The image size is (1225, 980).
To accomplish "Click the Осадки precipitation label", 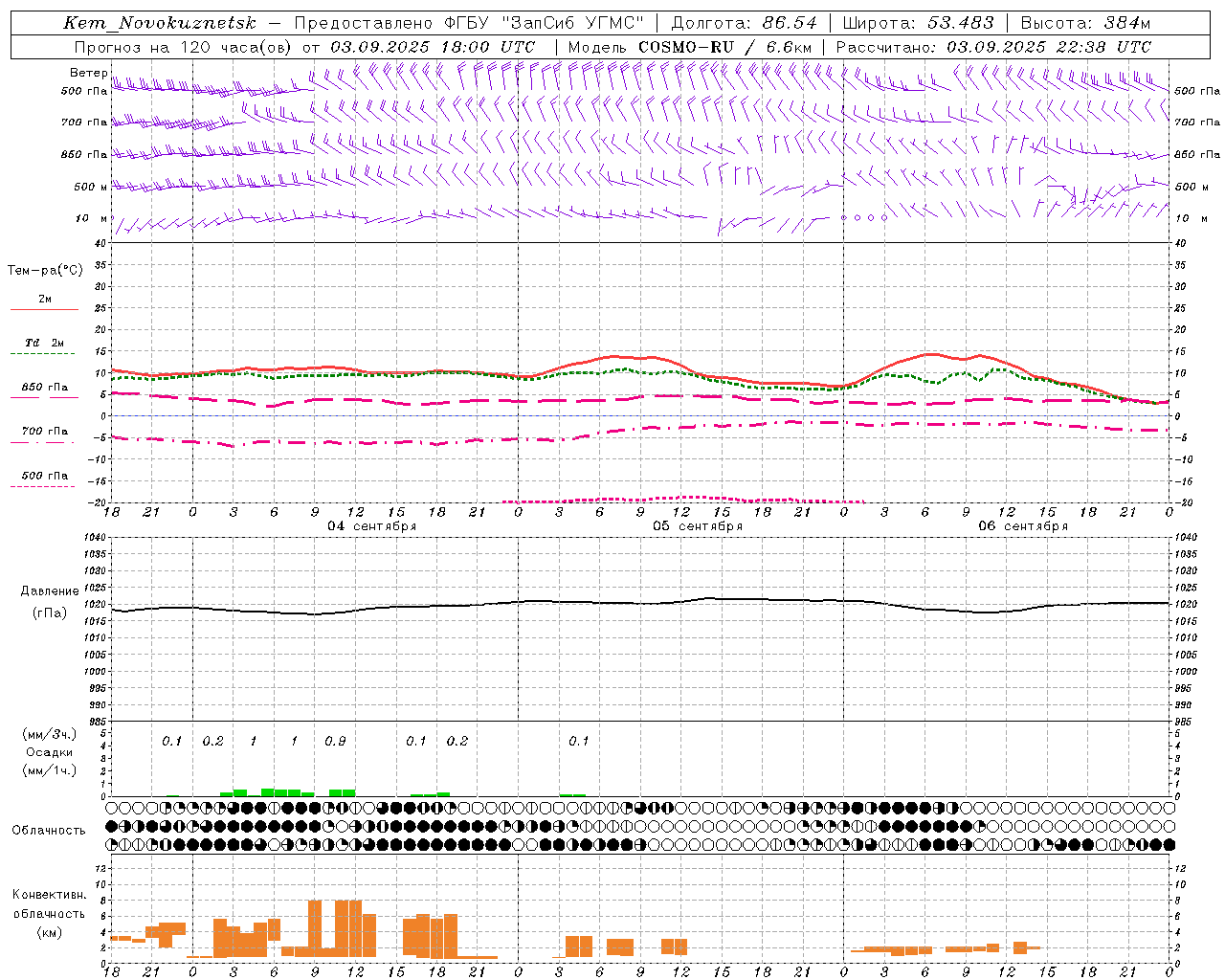I will pyautogui.click(x=50, y=752).
